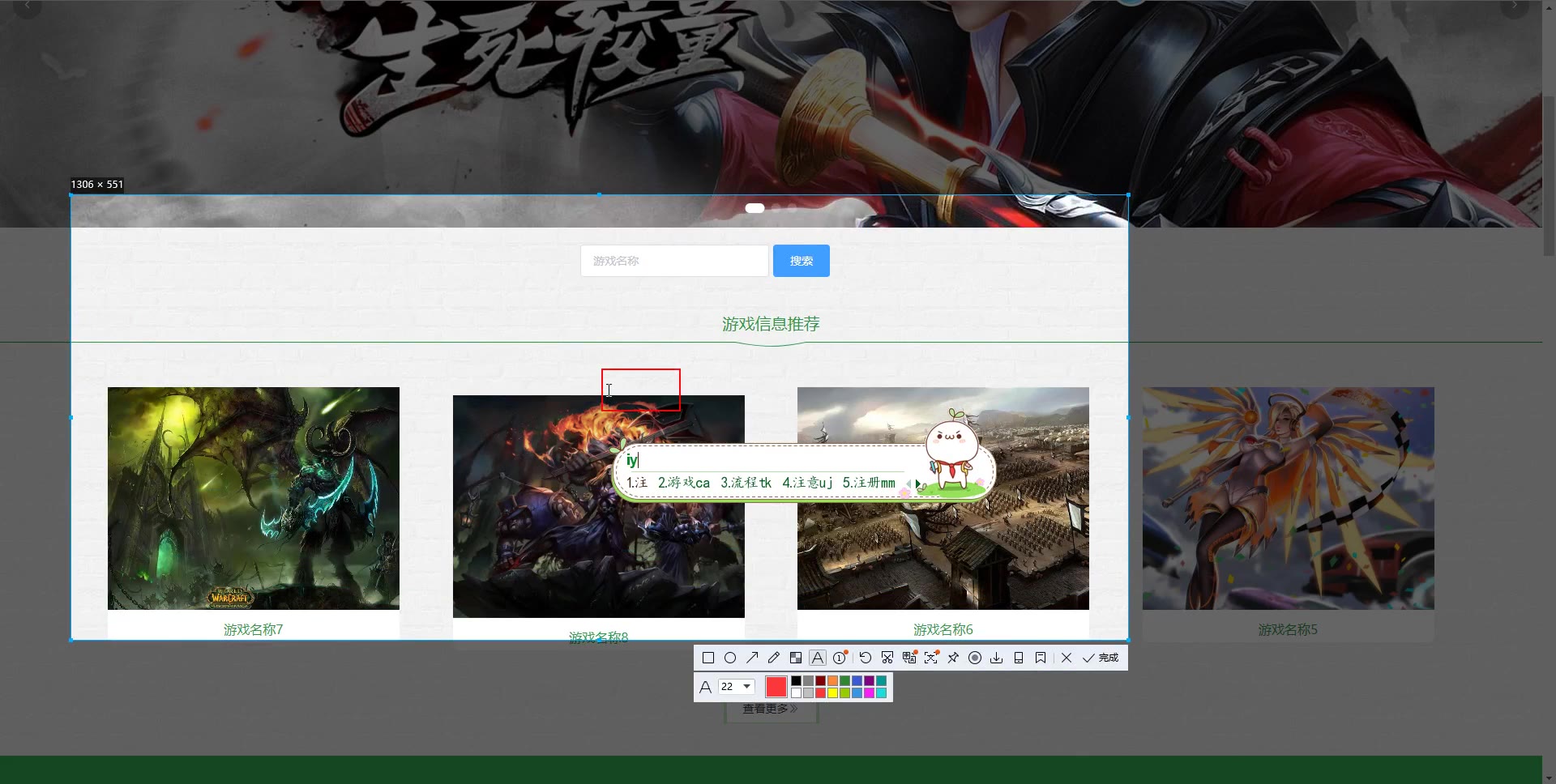This screenshot has height=784, width=1556.
Task: Choose IME candidate 3 流程
Action: point(746,483)
